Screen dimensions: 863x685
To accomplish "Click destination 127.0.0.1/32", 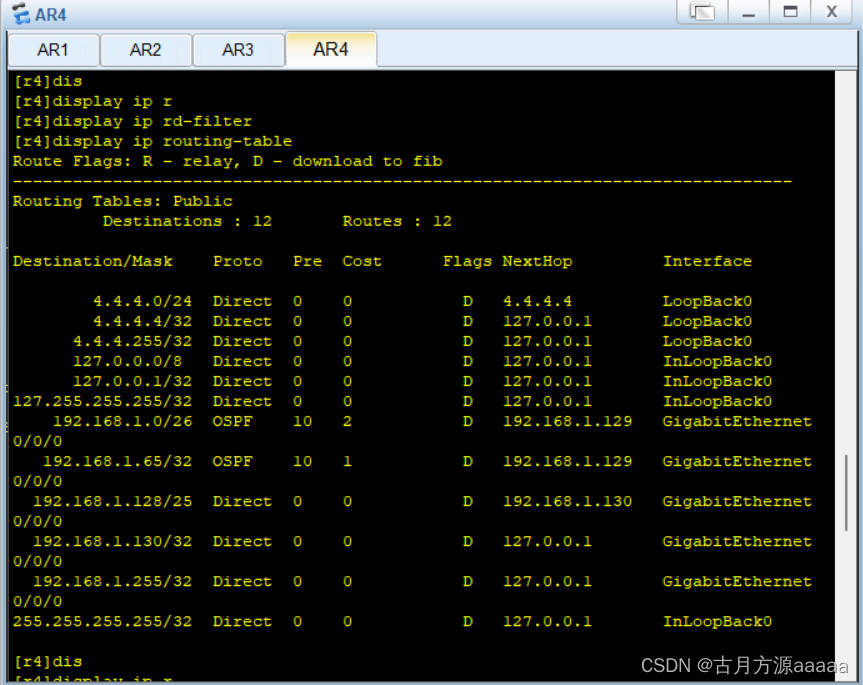I will (133, 381).
